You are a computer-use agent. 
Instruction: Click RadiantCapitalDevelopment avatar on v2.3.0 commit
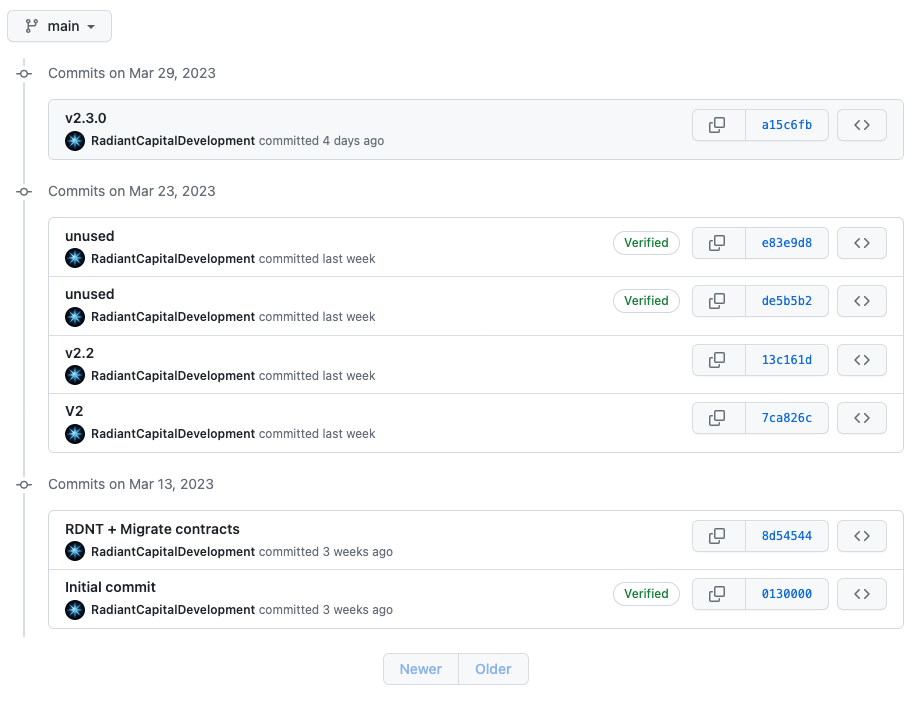(75, 141)
